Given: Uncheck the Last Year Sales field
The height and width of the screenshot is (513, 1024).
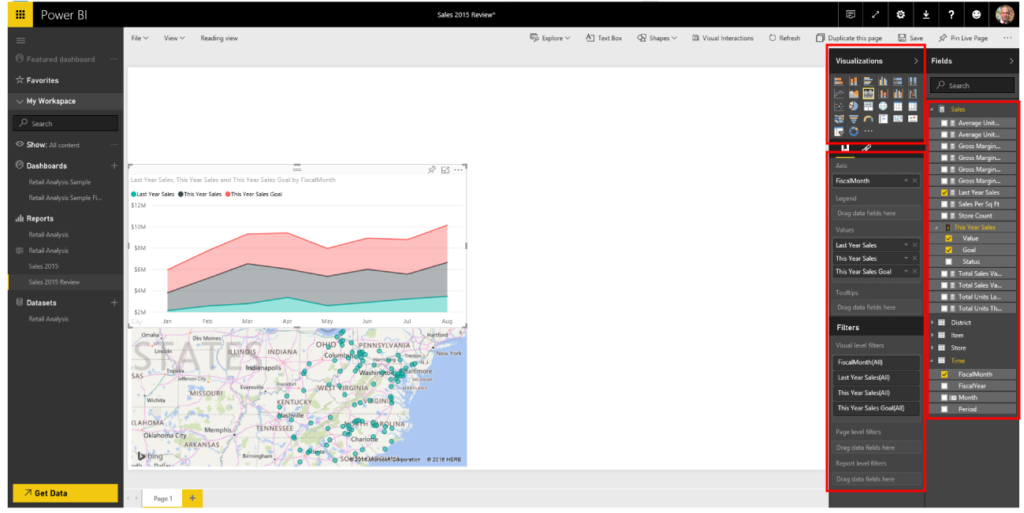Looking at the screenshot, I should pos(944,193).
